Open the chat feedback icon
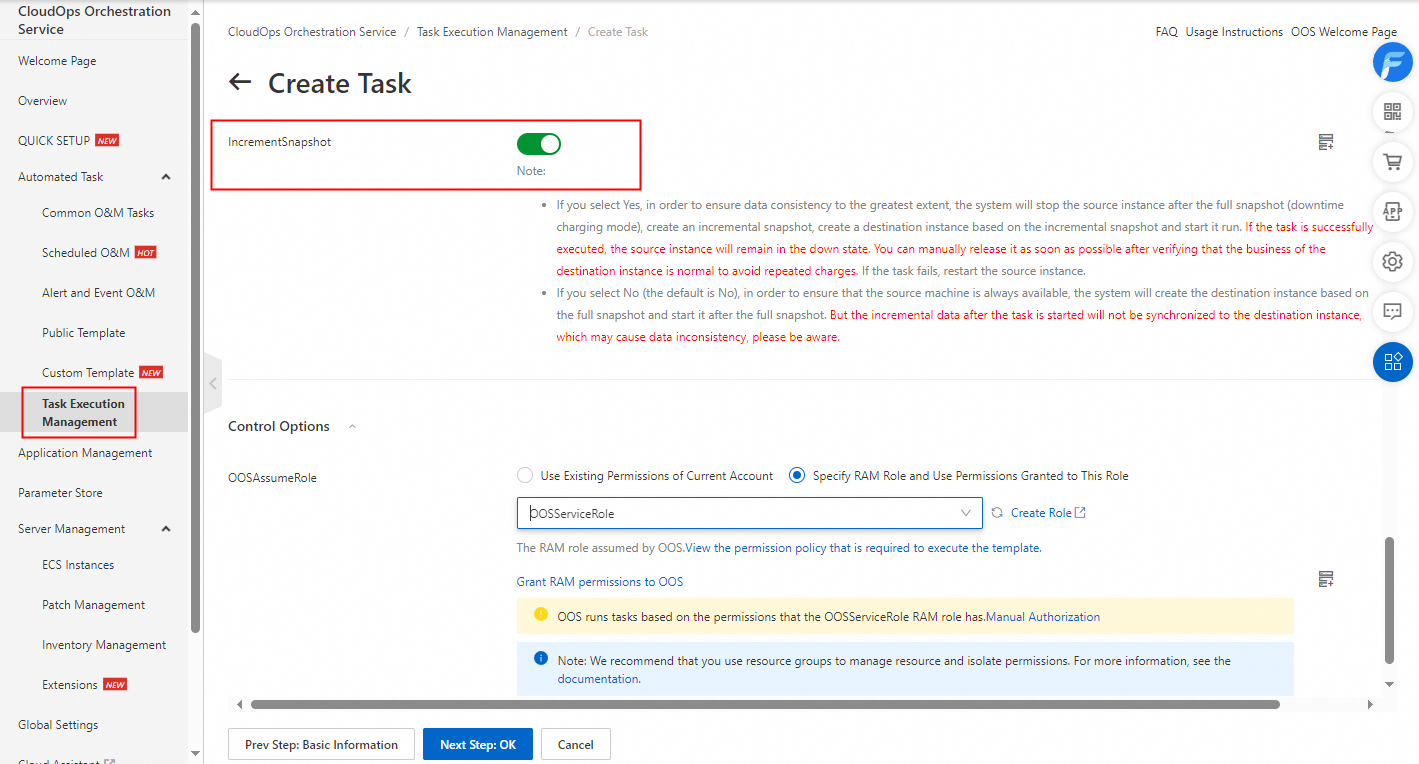The height and width of the screenshot is (764, 1419). [1392, 311]
